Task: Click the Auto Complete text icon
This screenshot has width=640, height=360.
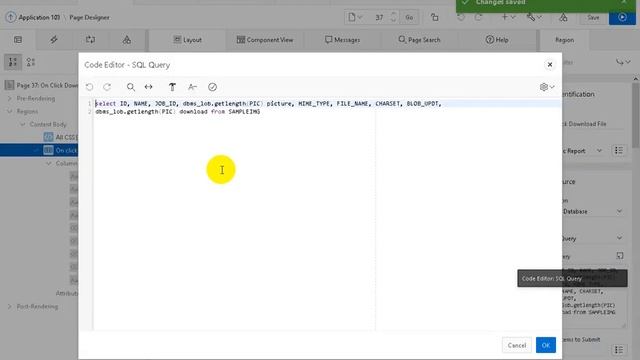Action: click(x=172, y=87)
